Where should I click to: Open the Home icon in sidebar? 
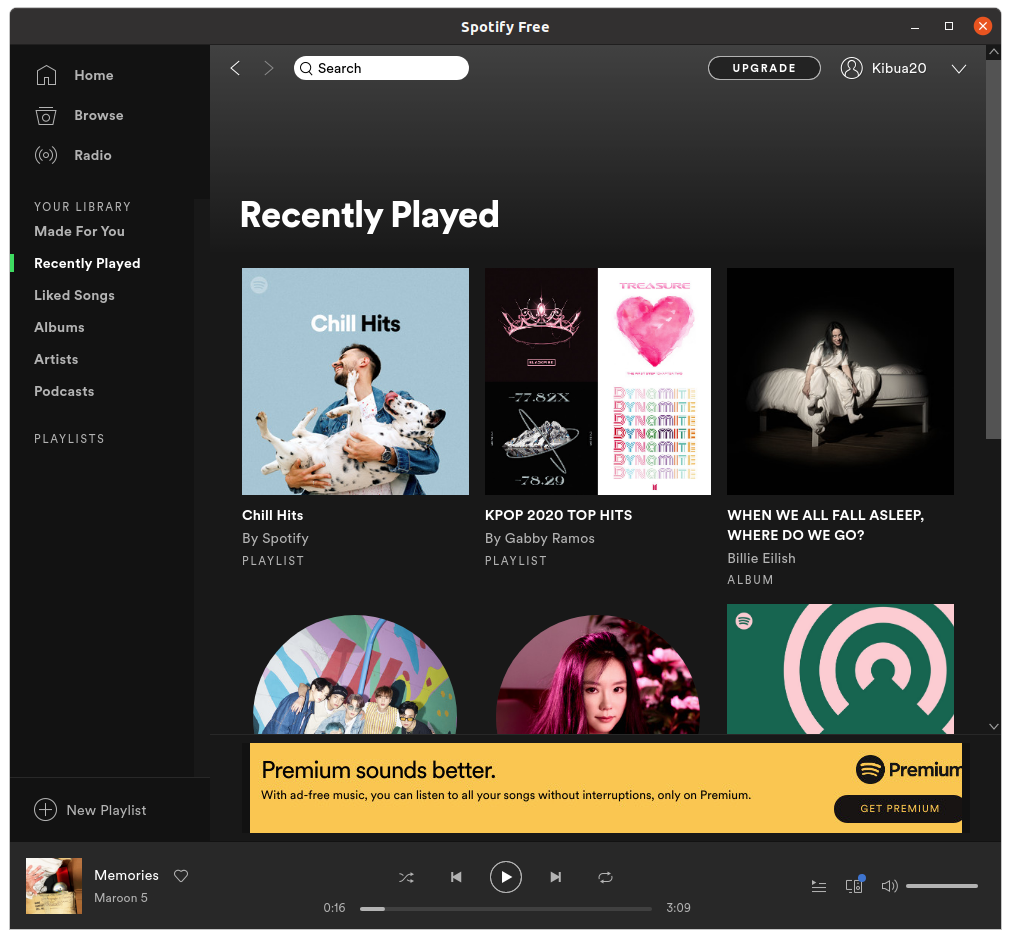pos(46,75)
